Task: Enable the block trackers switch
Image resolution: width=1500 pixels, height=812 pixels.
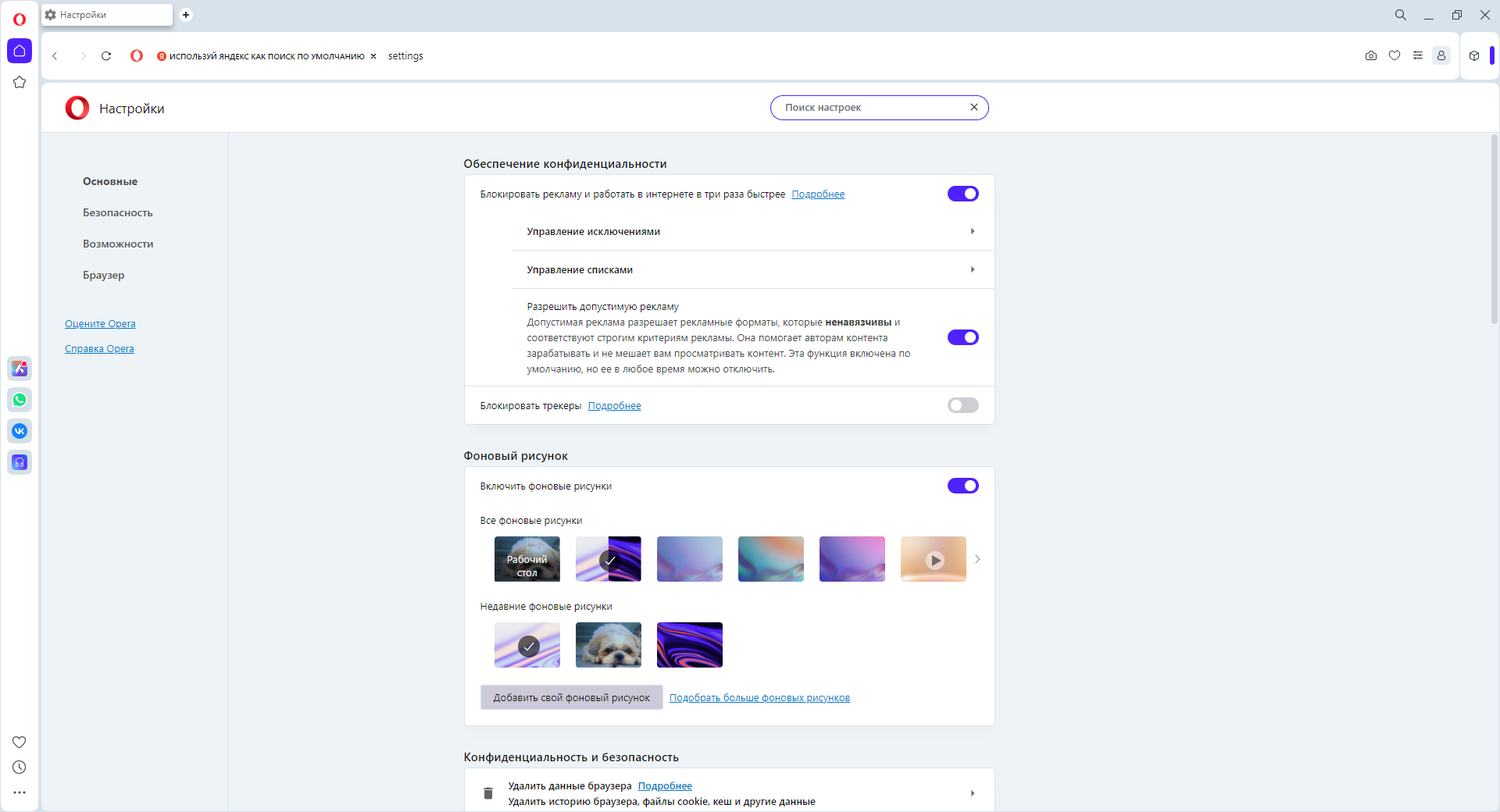Action: [x=963, y=405]
